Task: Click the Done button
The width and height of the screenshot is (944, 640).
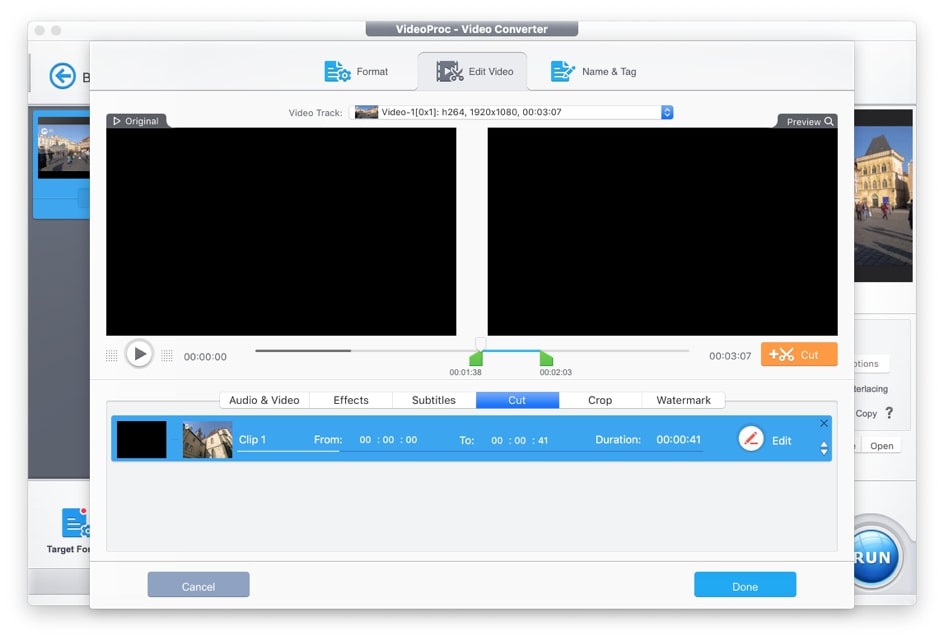Action: (745, 585)
